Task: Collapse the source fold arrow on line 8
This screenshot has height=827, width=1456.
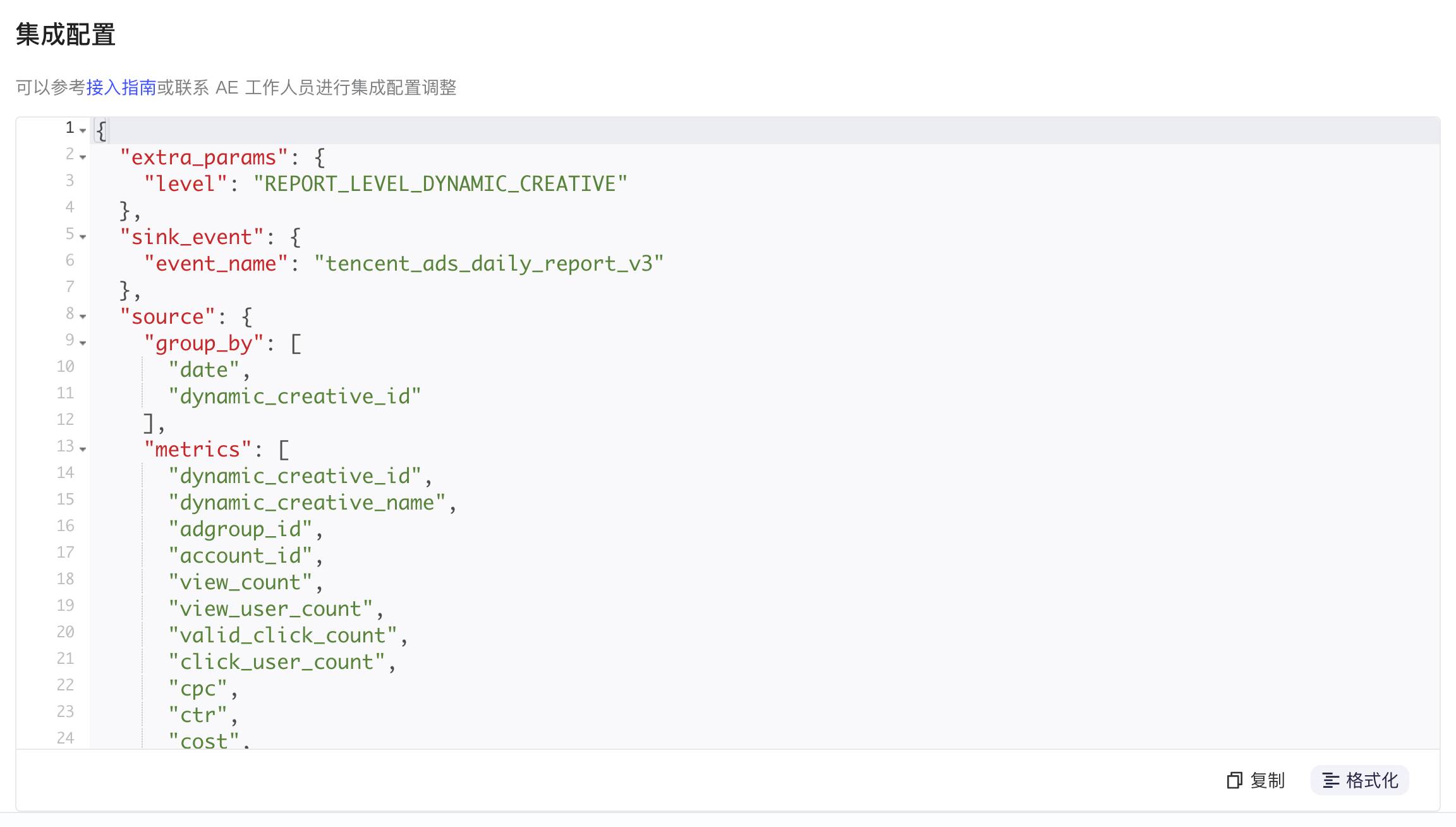Action: [83, 316]
